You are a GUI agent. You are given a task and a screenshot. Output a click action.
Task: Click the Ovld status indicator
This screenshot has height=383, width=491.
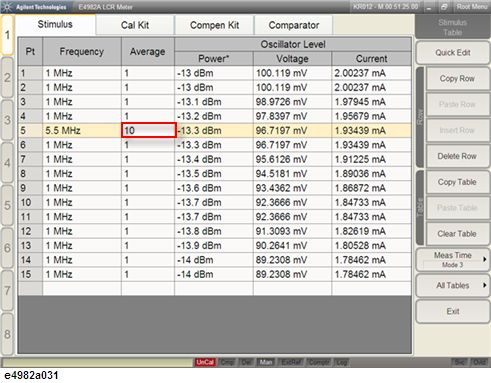[479, 362]
